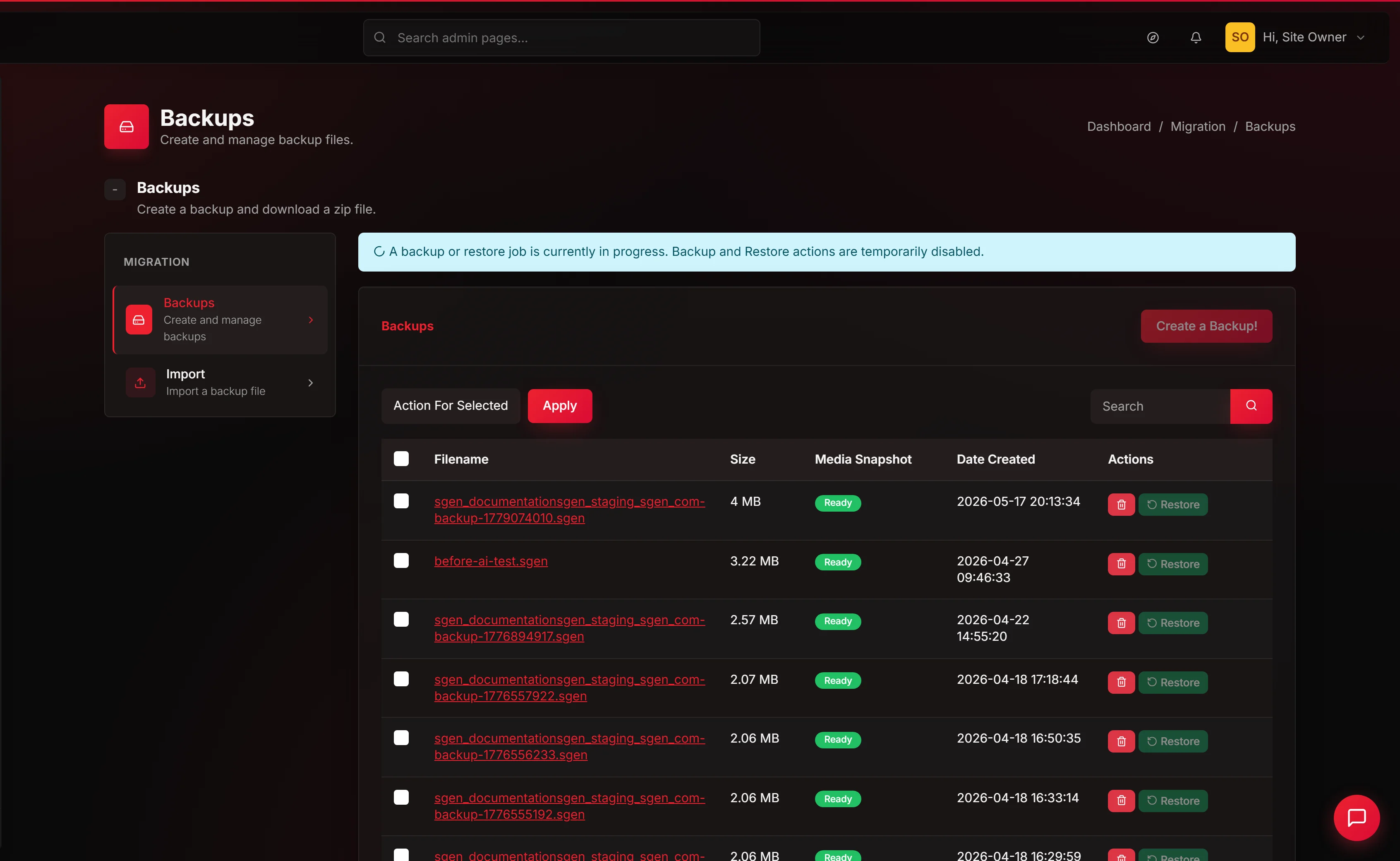This screenshot has width=1400, height=861.
Task: Toggle the select-all checkbox in table header
Action: (401, 459)
